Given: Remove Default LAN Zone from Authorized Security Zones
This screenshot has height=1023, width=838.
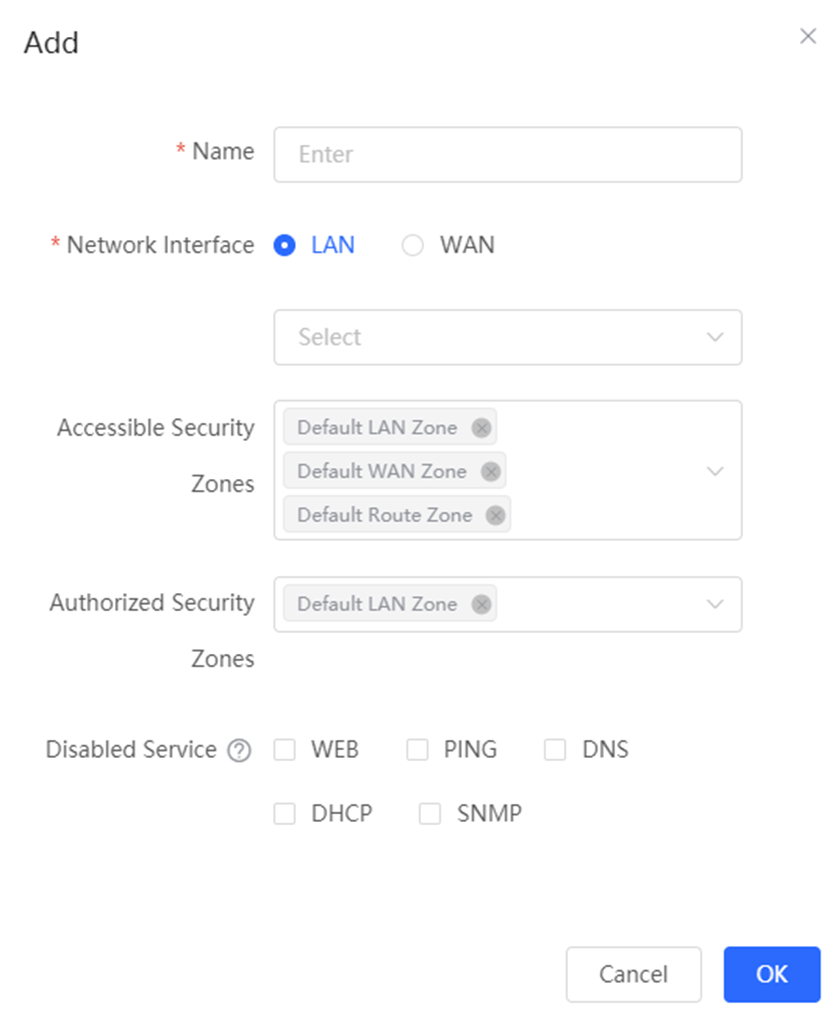Looking at the screenshot, I should (x=481, y=604).
